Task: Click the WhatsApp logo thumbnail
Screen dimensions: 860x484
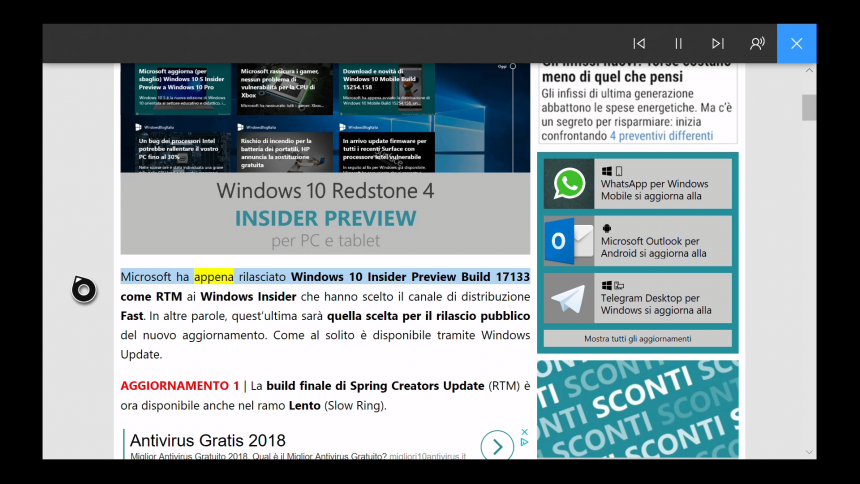Action: (x=569, y=184)
